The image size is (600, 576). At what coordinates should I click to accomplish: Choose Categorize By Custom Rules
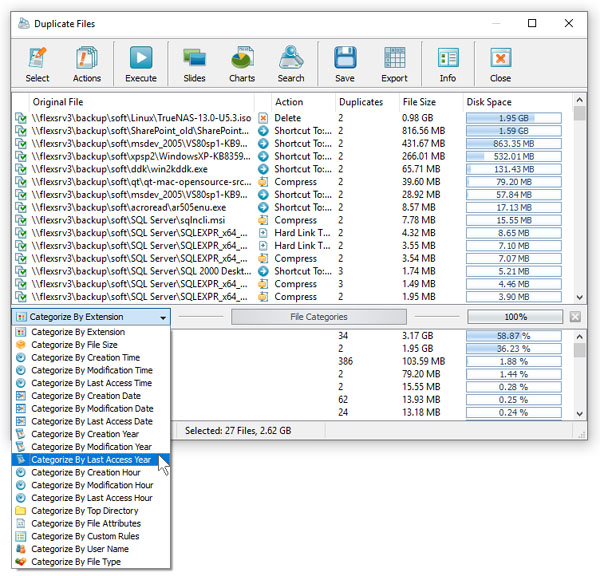[x=91, y=536]
